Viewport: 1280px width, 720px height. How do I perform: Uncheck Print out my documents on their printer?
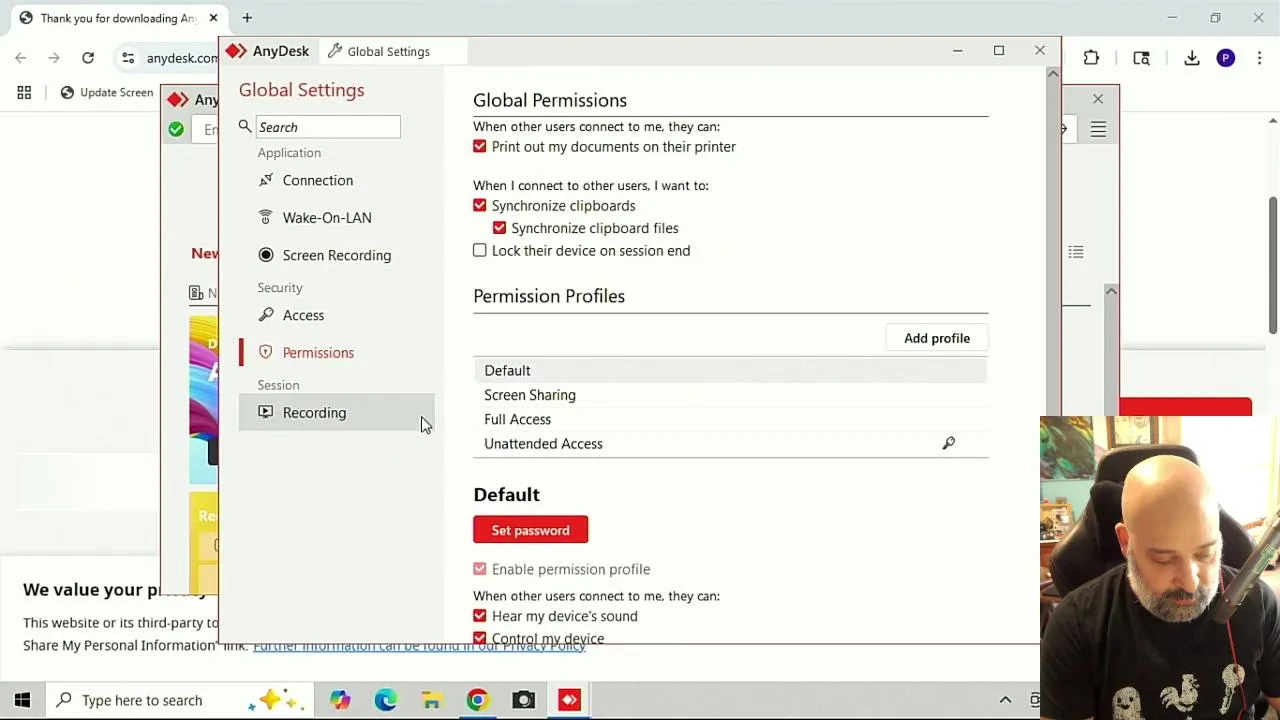coord(480,147)
